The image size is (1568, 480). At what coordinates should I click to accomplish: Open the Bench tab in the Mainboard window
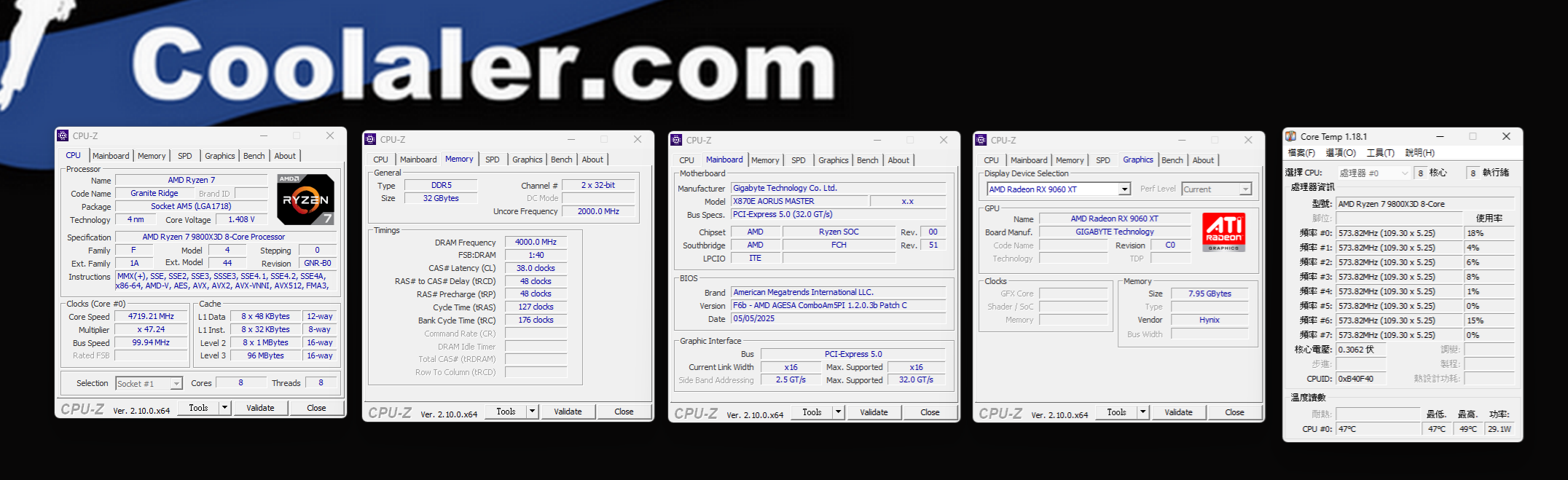coord(867,160)
